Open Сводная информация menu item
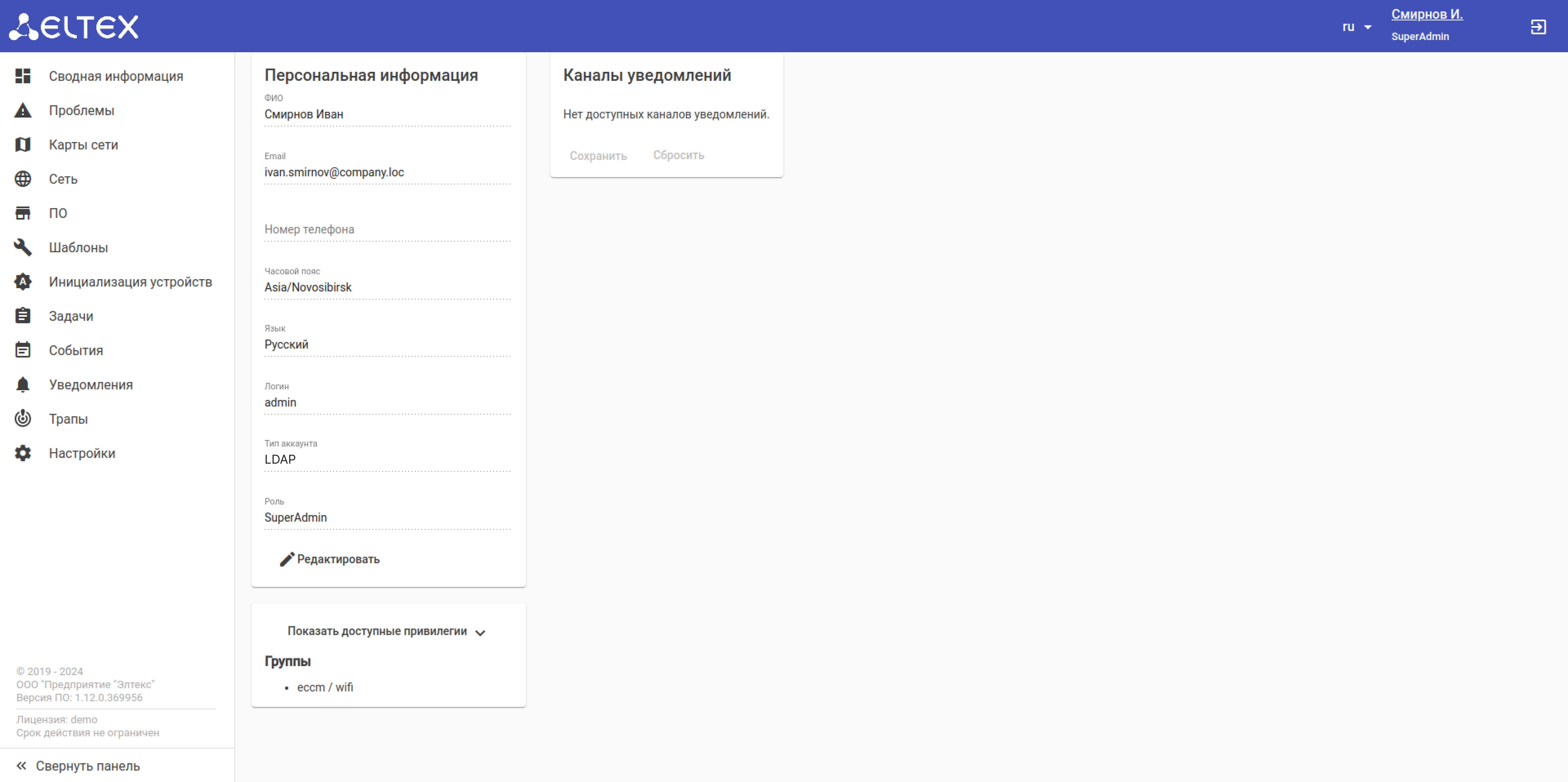 click(x=116, y=76)
